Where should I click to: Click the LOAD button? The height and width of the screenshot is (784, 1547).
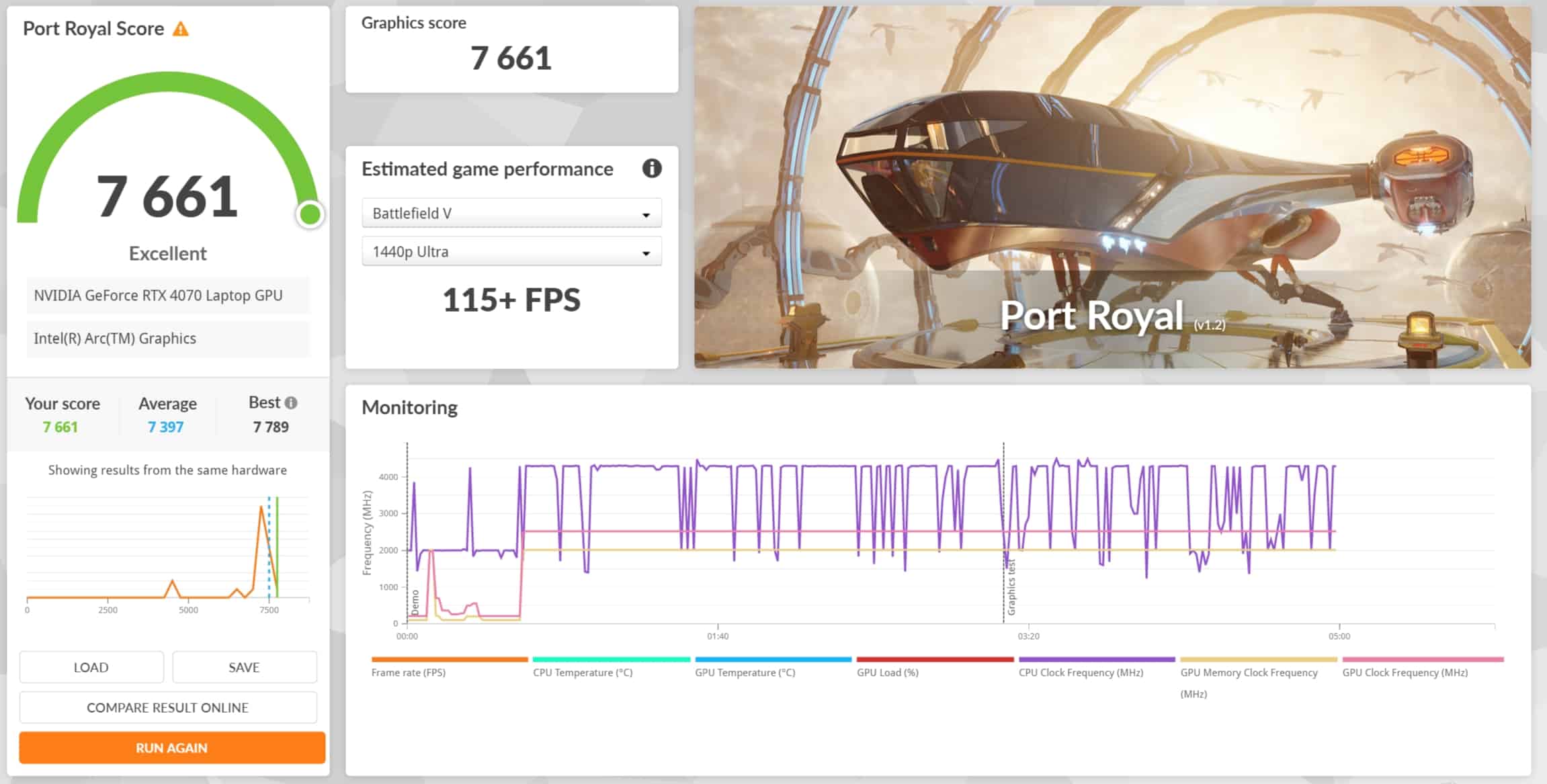[x=91, y=667]
